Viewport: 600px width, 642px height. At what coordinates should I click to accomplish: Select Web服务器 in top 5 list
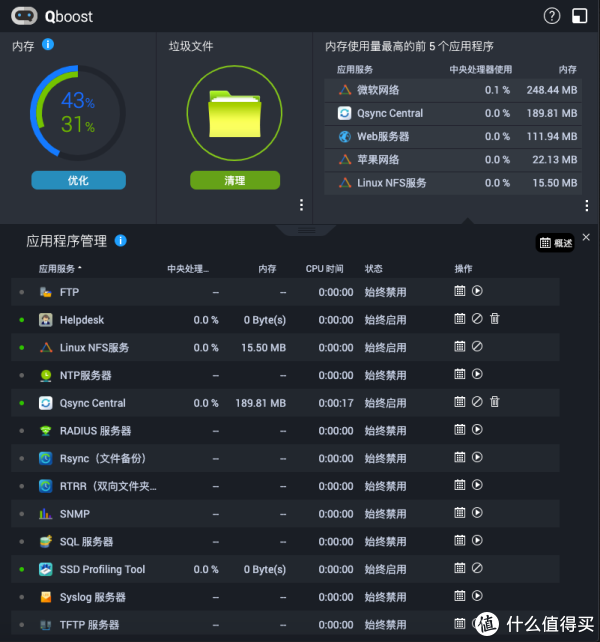tap(453, 137)
